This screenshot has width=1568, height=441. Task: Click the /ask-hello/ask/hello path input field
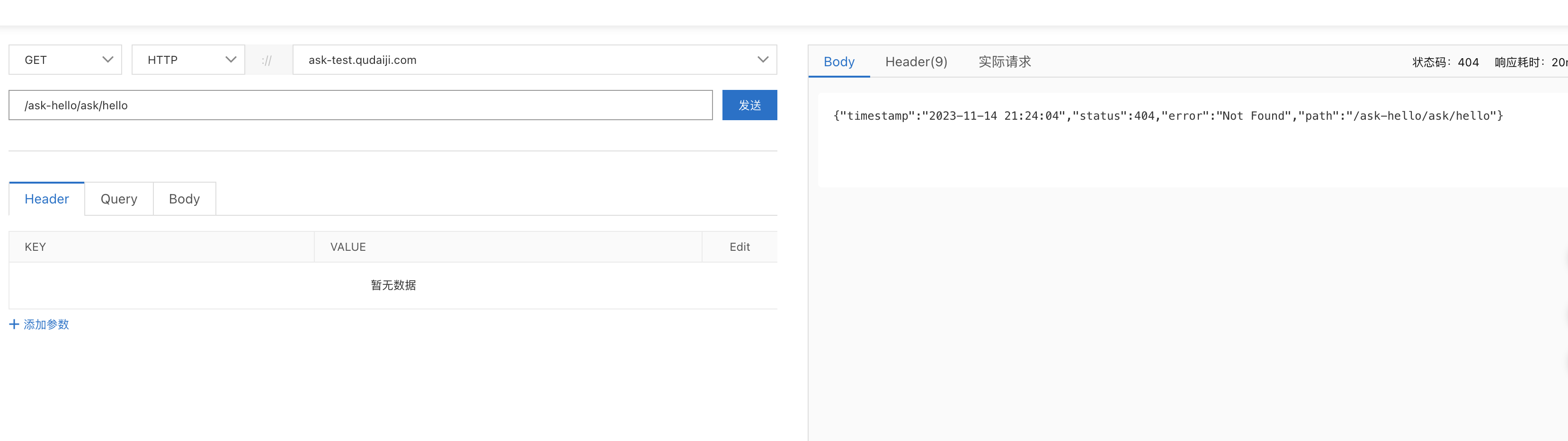[x=360, y=105]
